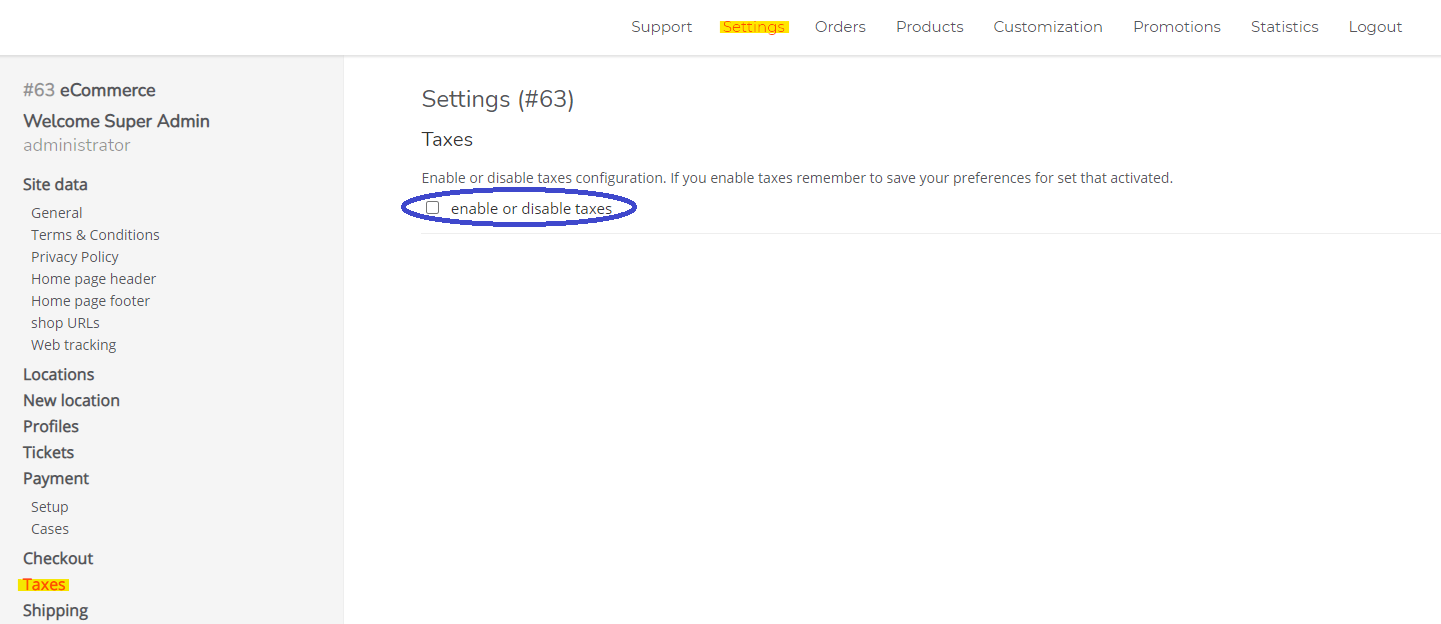View the Statistics page
1441x624 pixels.
pos(1285,27)
